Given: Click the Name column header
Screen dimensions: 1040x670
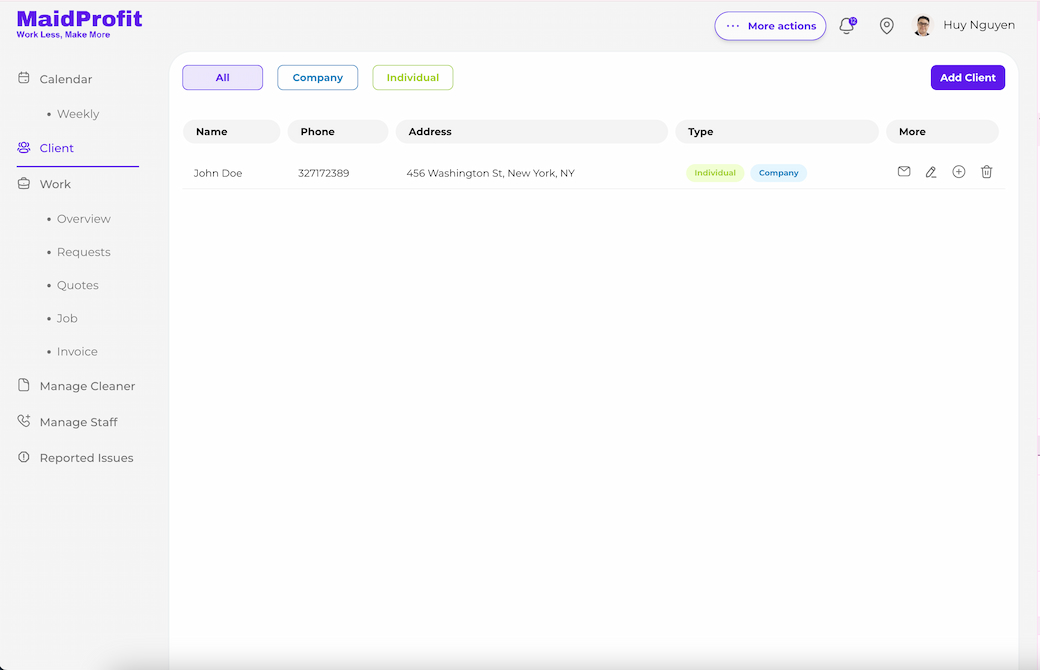Looking at the screenshot, I should pyautogui.click(x=231, y=131).
